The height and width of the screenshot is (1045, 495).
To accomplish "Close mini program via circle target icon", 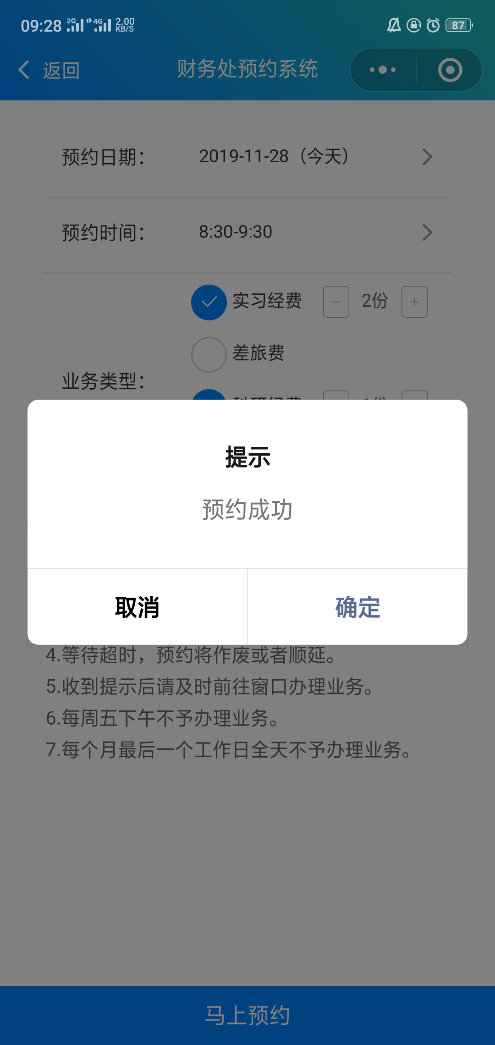I will [x=450, y=69].
